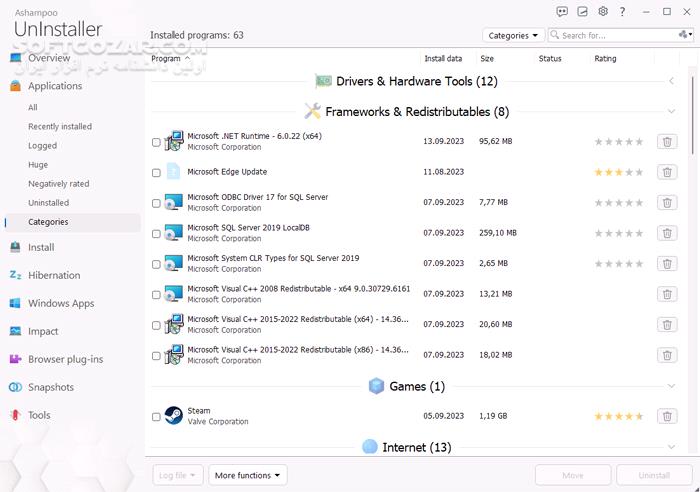
Task: Open Snapshots in sidebar
Action: pyautogui.click(x=51, y=387)
